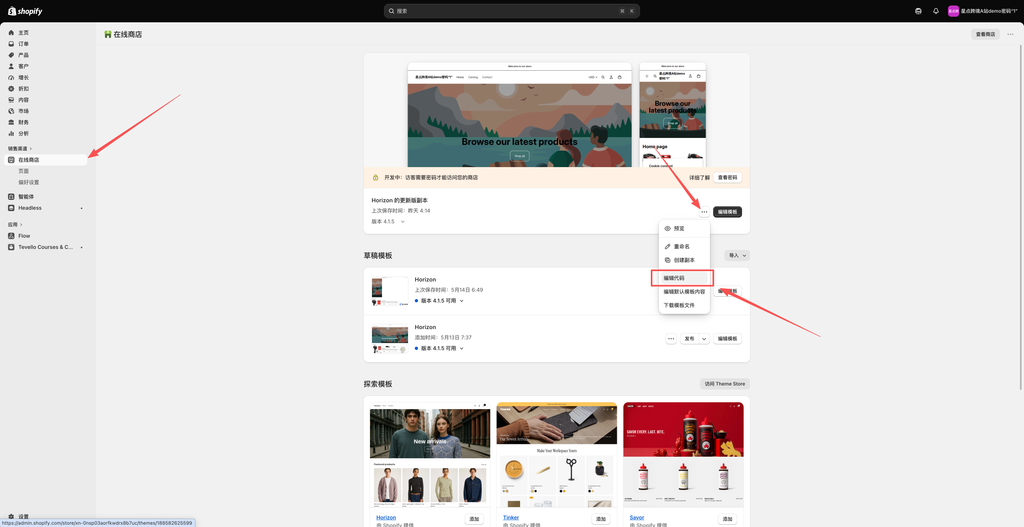Choose 编辑代码 edit code from context menu
Image resolution: width=1024 pixels, height=527 pixels.
[682, 278]
